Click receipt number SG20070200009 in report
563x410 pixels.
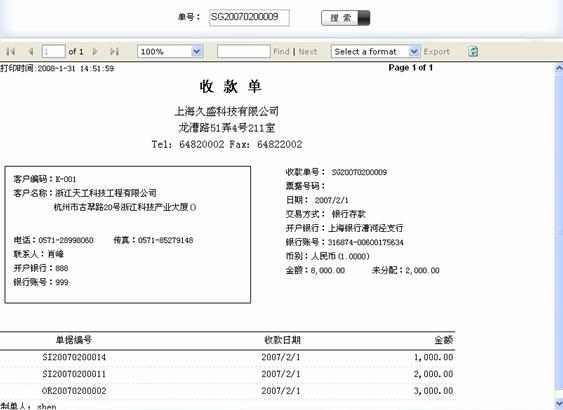(x=359, y=172)
